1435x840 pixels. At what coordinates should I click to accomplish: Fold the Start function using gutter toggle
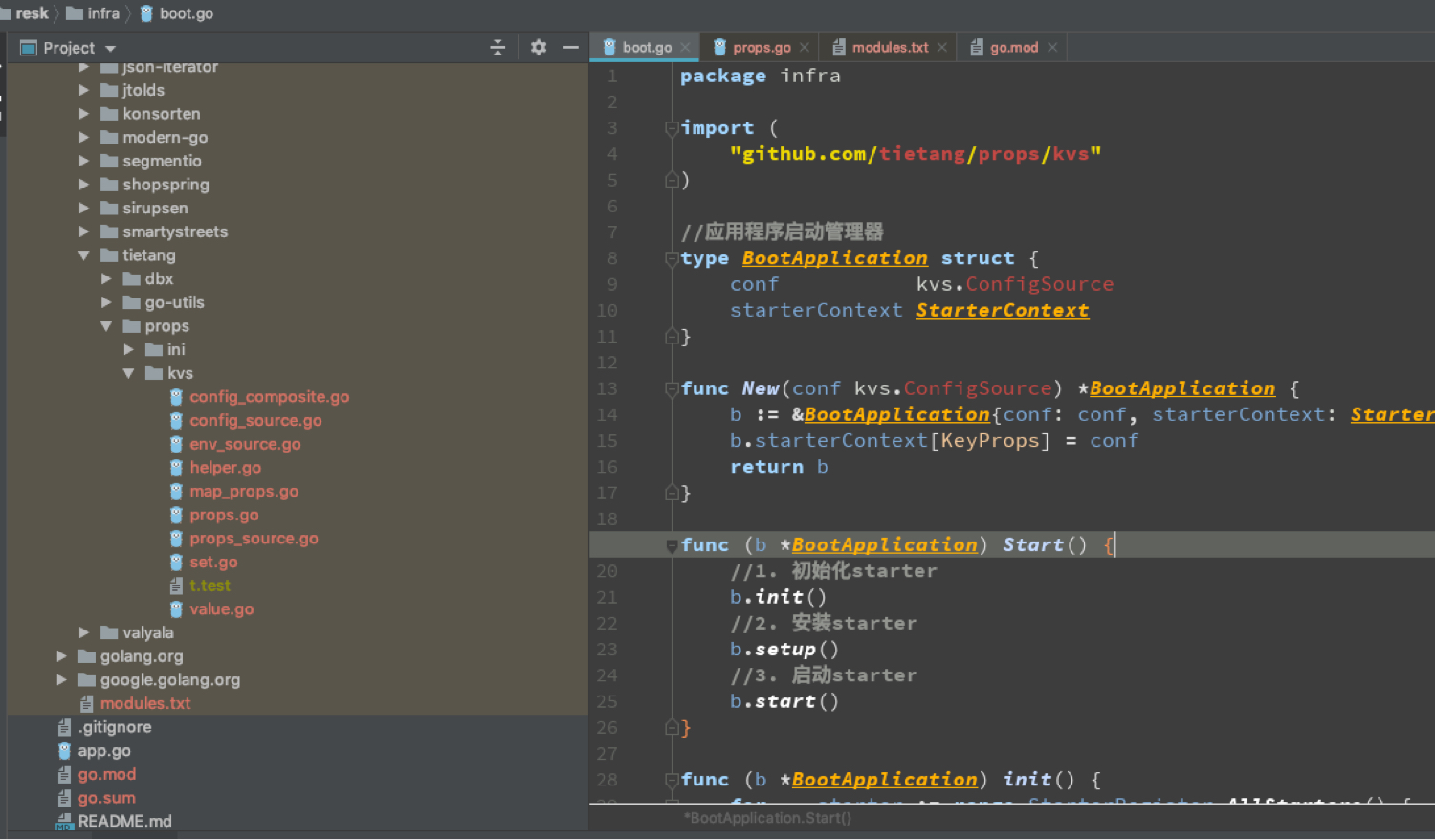(672, 545)
